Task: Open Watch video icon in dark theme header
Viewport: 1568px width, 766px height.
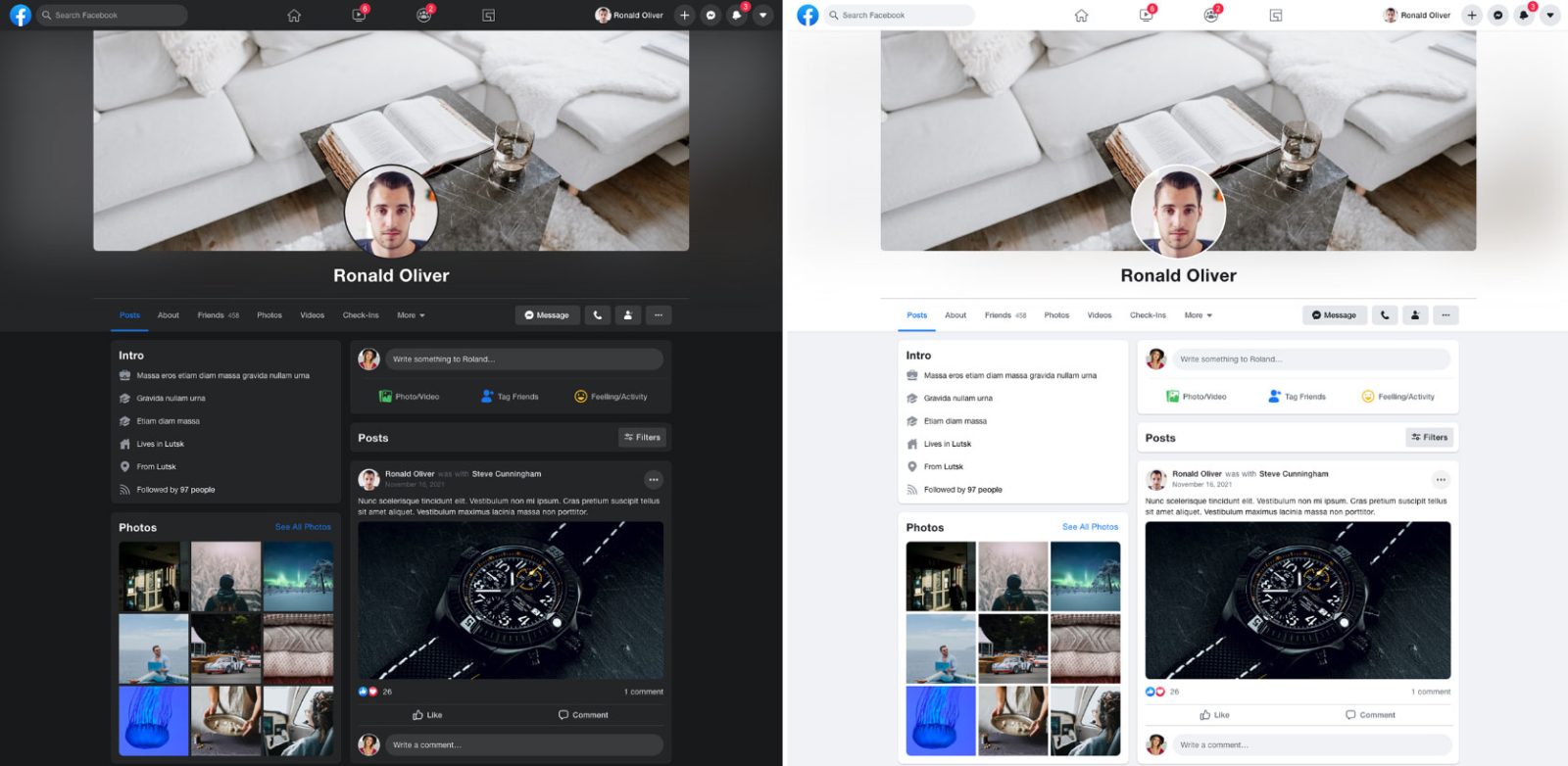Action: [x=359, y=15]
